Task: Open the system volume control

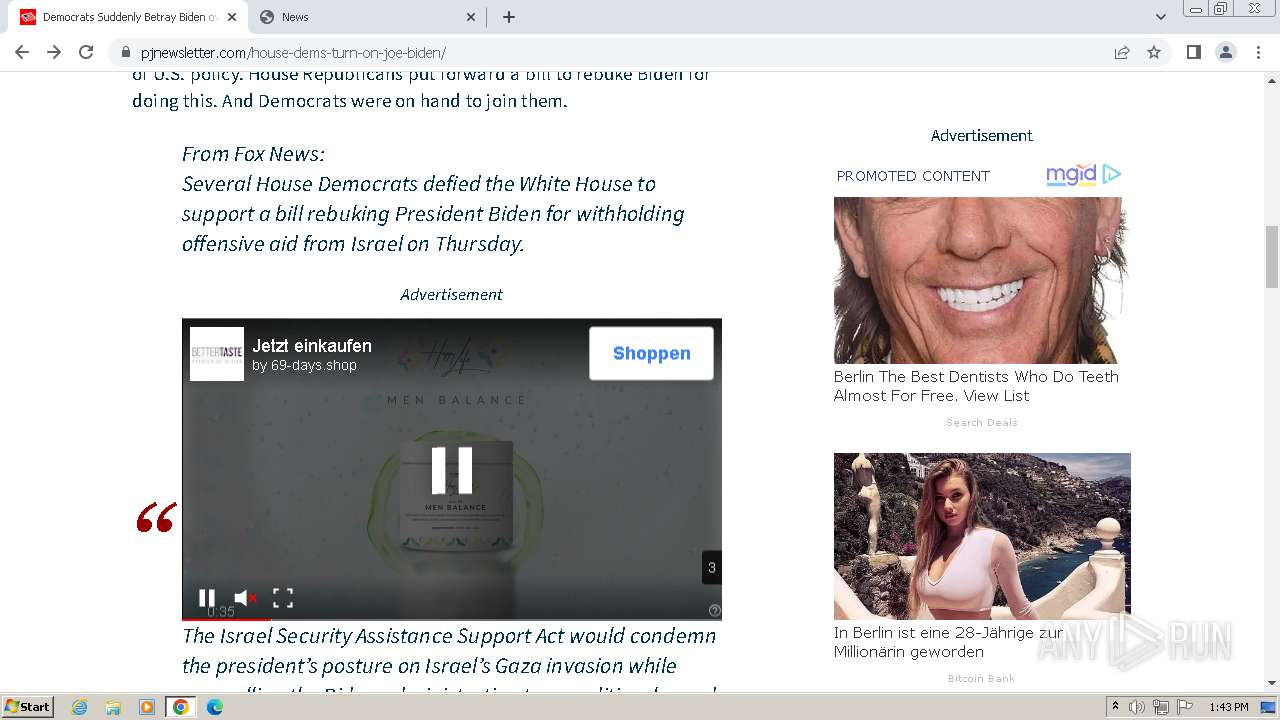Action: [x=1137, y=707]
